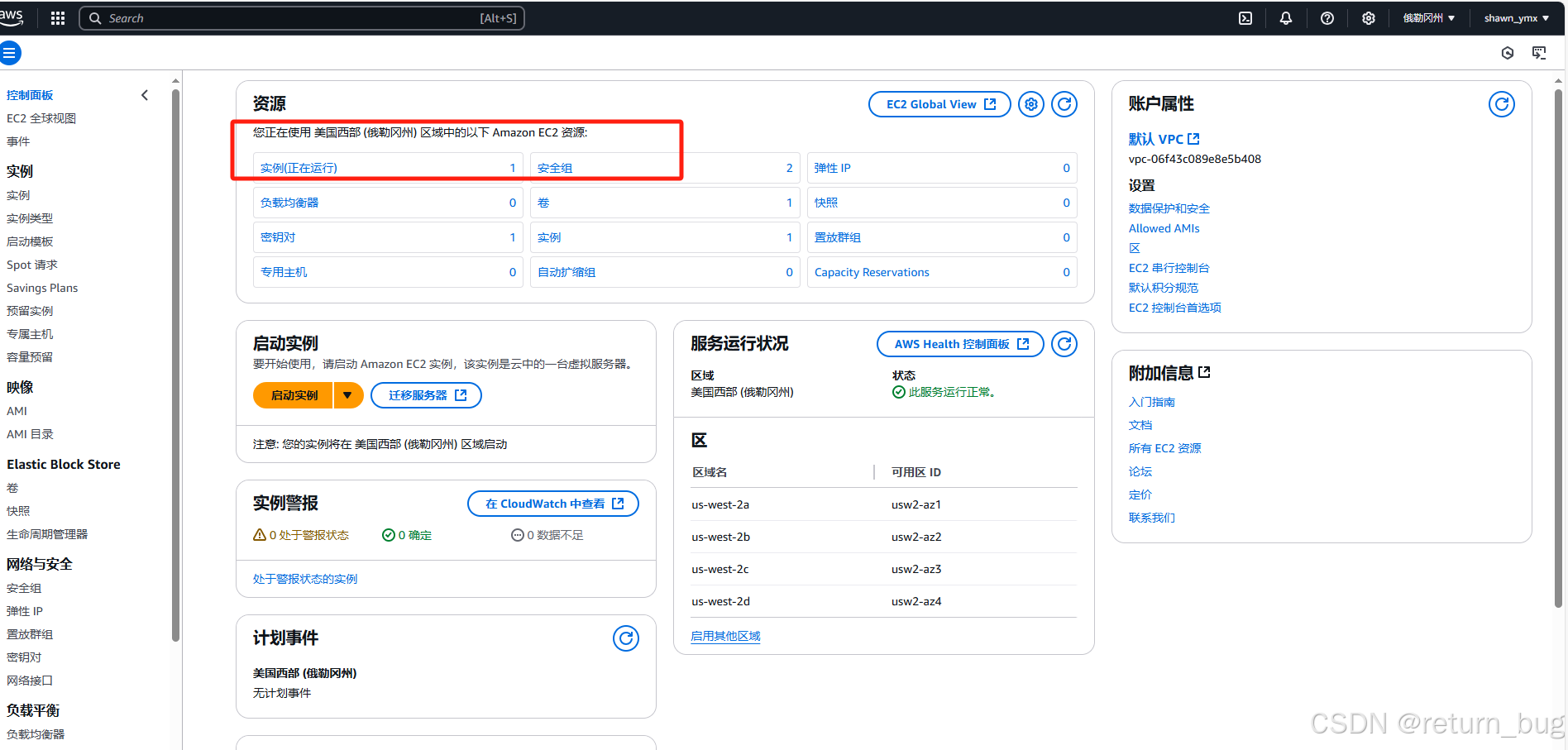
Task: Refresh the 计划事件 panel
Action: 626,638
